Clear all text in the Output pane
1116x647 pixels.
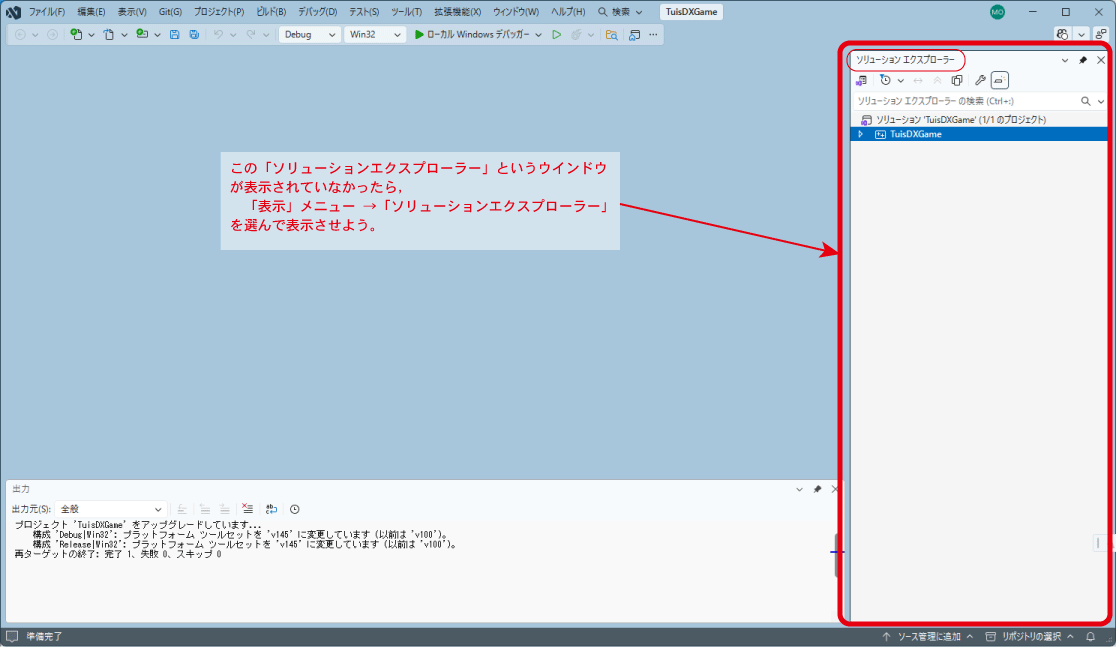248,509
